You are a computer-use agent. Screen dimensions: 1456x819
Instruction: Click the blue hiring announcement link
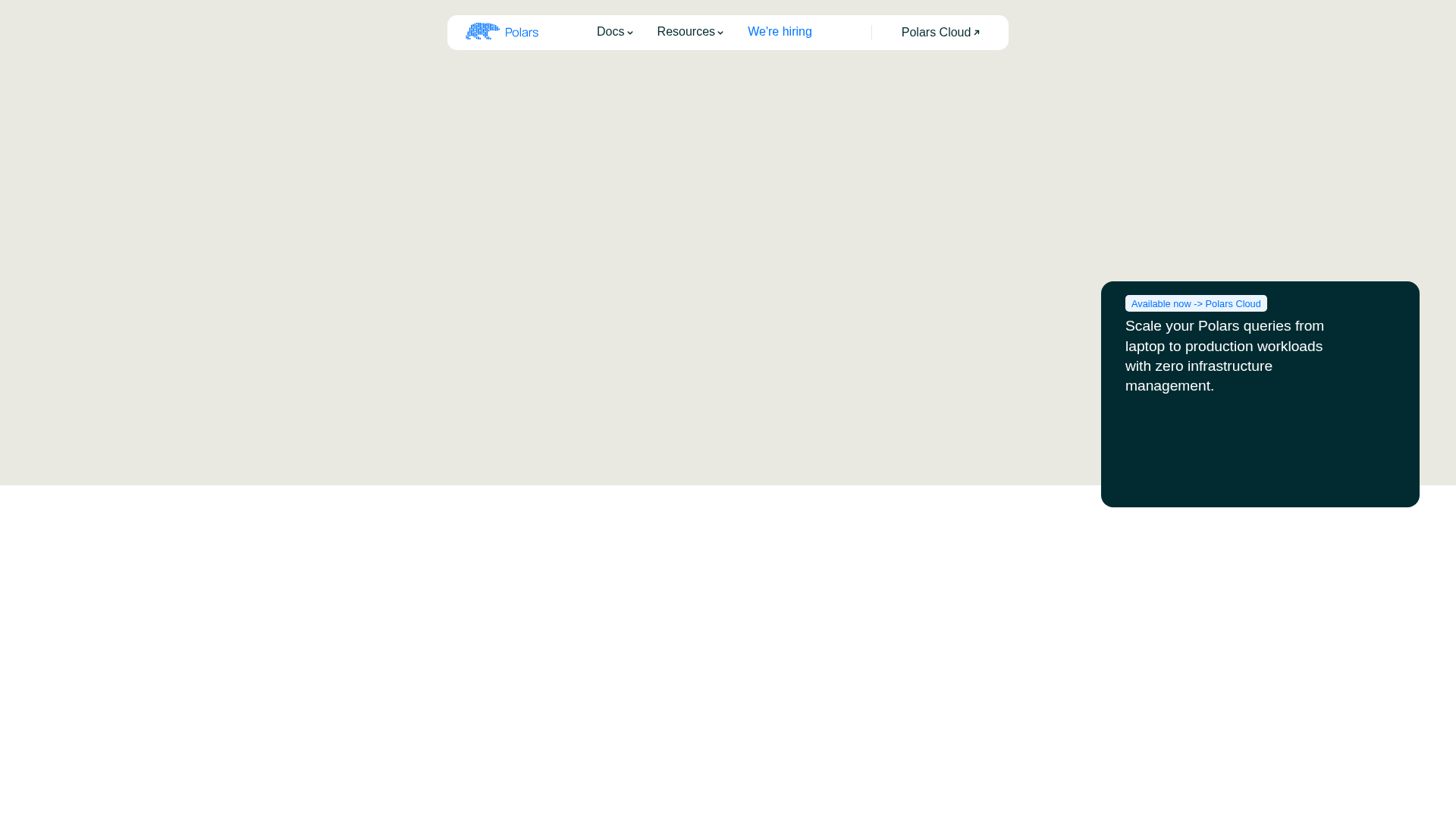pyautogui.click(x=780, y=31)
